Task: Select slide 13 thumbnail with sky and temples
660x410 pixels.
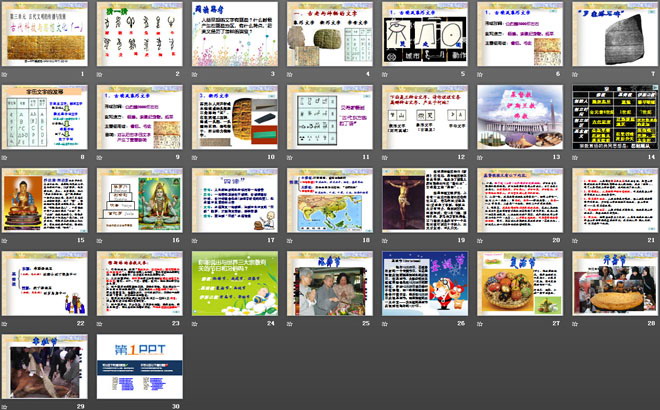Action: [520, 117]
